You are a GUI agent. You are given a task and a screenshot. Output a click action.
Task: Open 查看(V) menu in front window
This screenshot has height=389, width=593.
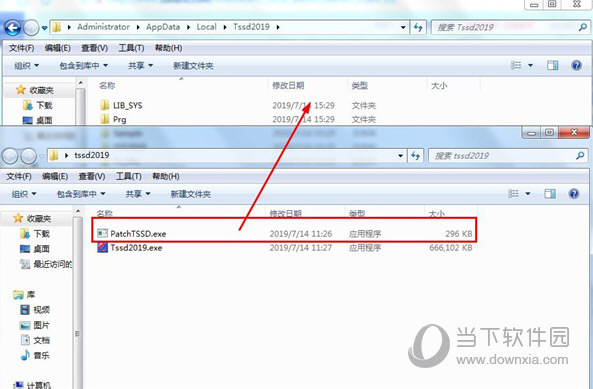(x=92, y=177)
